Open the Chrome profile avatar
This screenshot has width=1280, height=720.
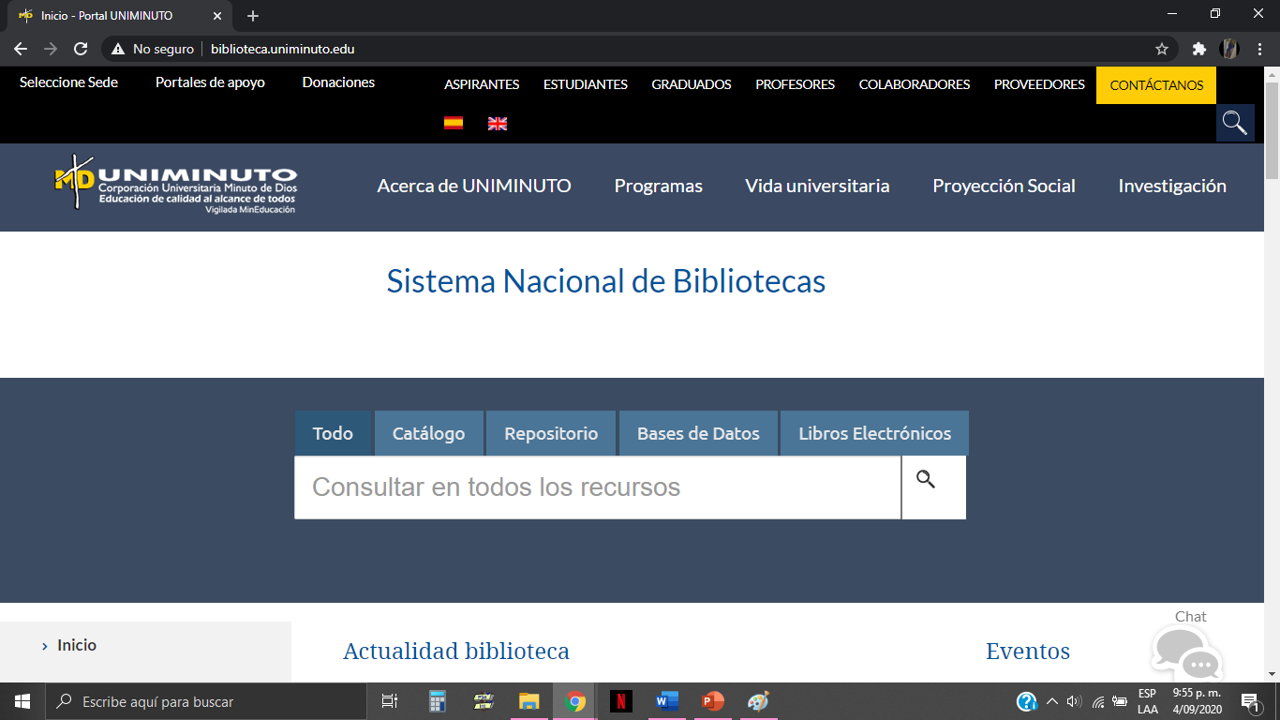pos(1229,48)
